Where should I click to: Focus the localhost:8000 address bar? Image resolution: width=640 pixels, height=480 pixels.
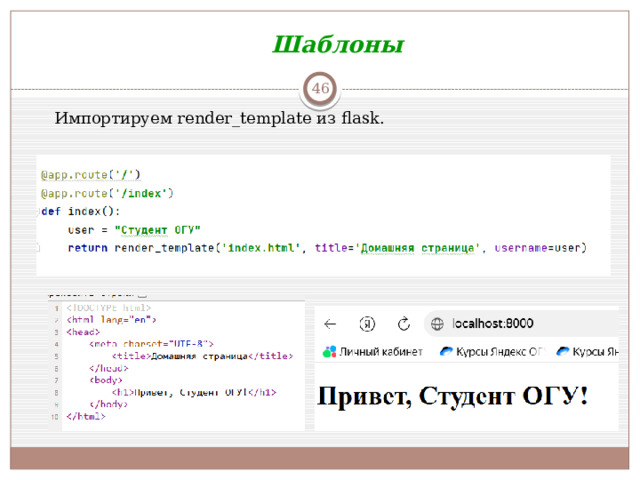tap(521, 324)
